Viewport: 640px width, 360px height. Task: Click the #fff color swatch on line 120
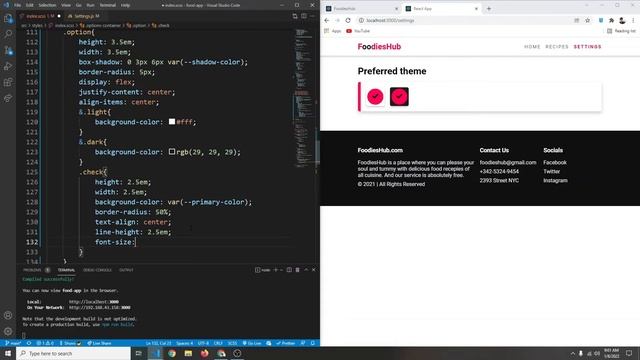172,122
